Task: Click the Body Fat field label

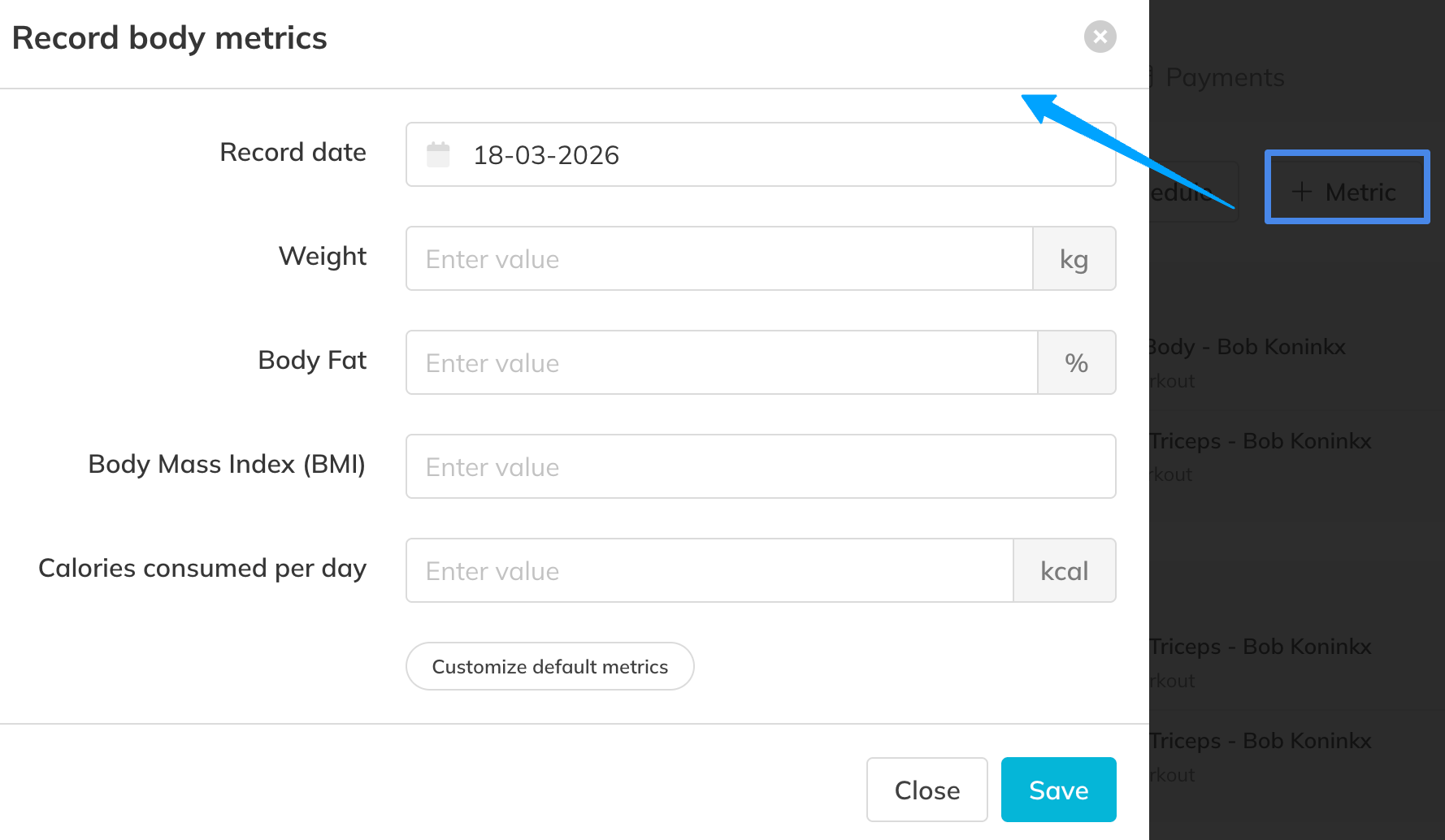Action: click(312, 360)
